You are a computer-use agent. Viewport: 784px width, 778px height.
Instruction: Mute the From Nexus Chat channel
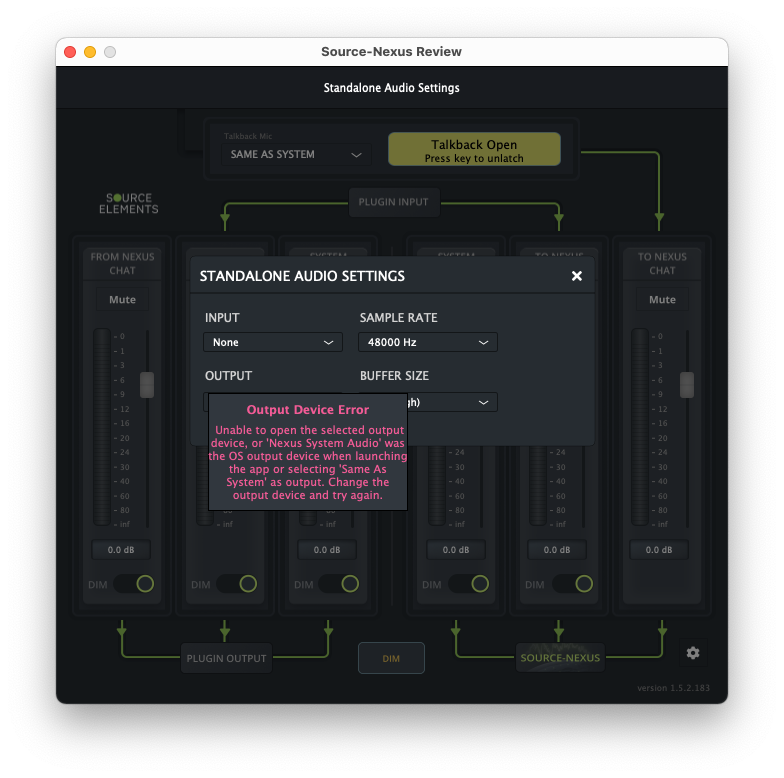point(122,300)
